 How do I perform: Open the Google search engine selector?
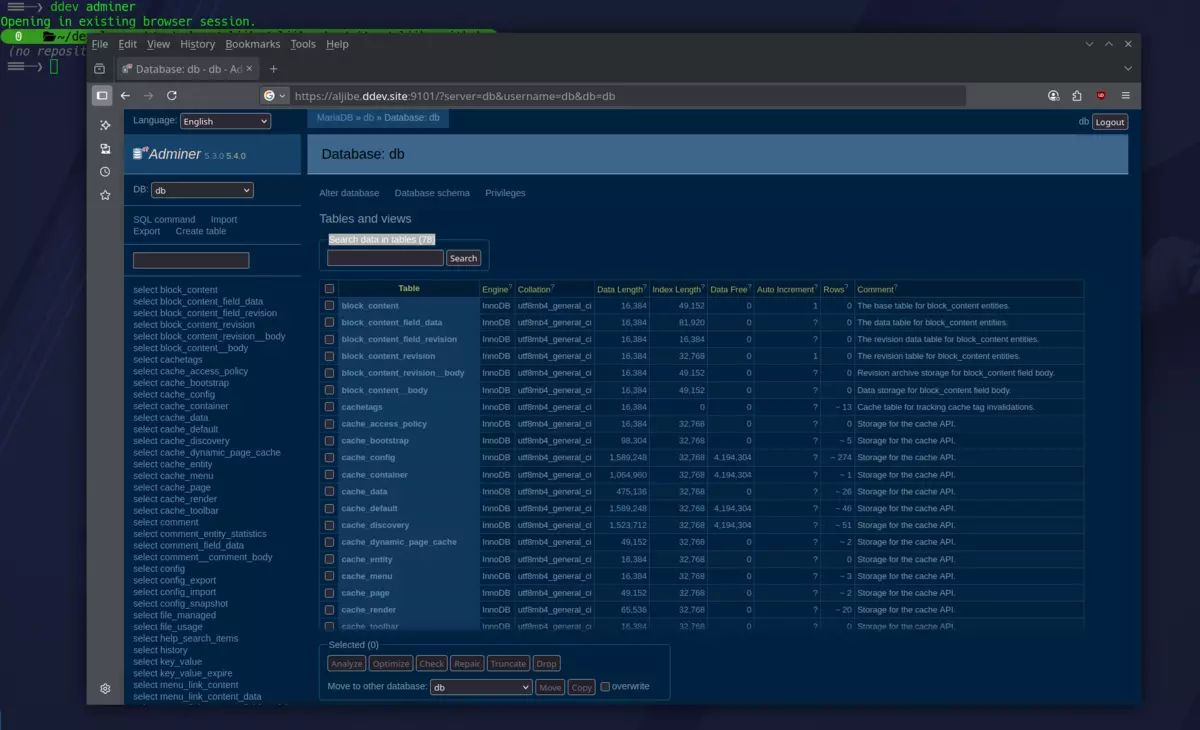pyautogui.click(x=274, y=96)
